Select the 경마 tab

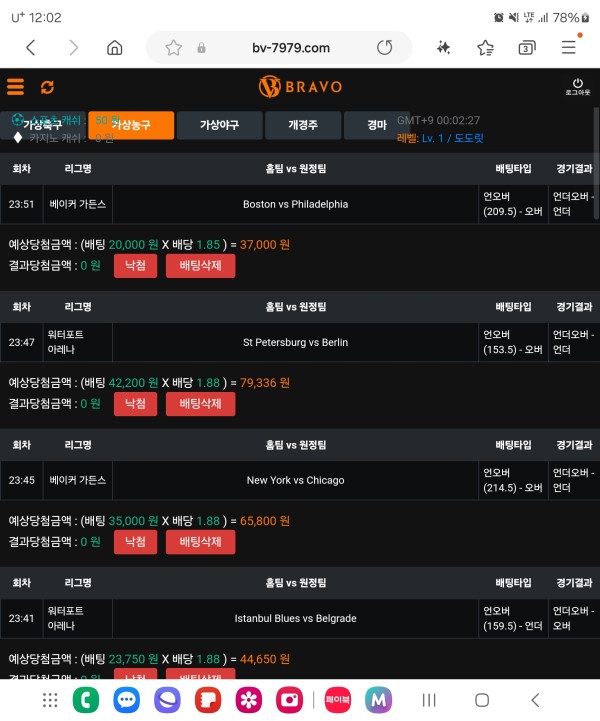tap(375, 125)
